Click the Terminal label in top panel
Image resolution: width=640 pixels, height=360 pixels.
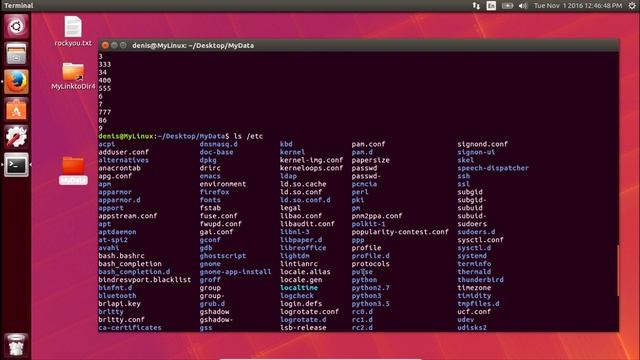click(19, 5)
